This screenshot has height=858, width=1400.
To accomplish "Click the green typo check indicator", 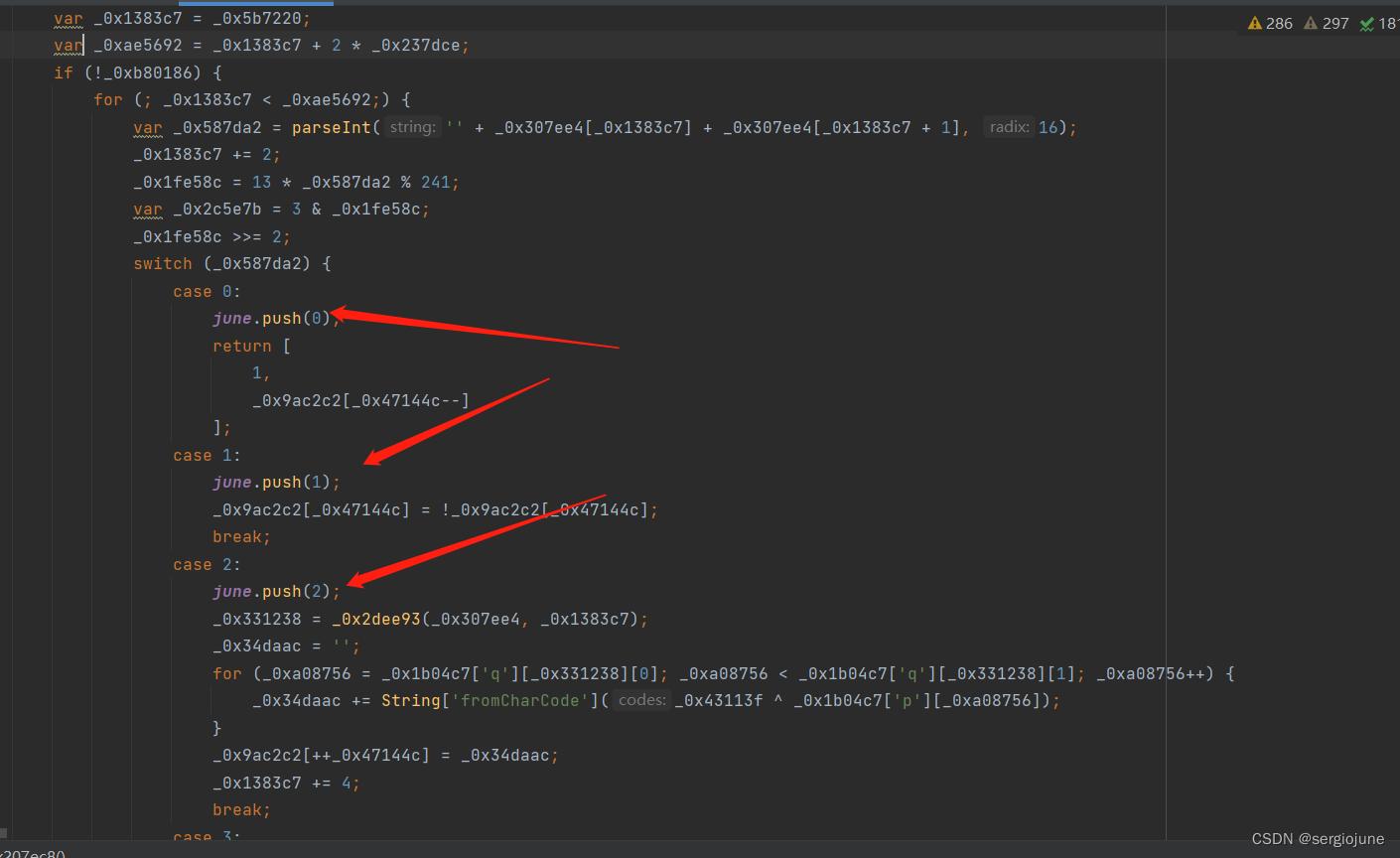I will pos(1378,23).
